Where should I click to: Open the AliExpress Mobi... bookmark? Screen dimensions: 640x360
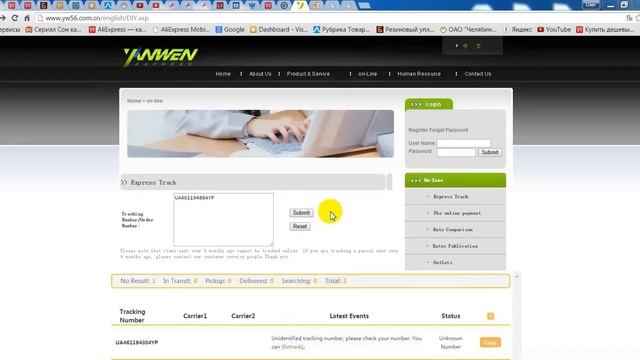pos(181,29)
